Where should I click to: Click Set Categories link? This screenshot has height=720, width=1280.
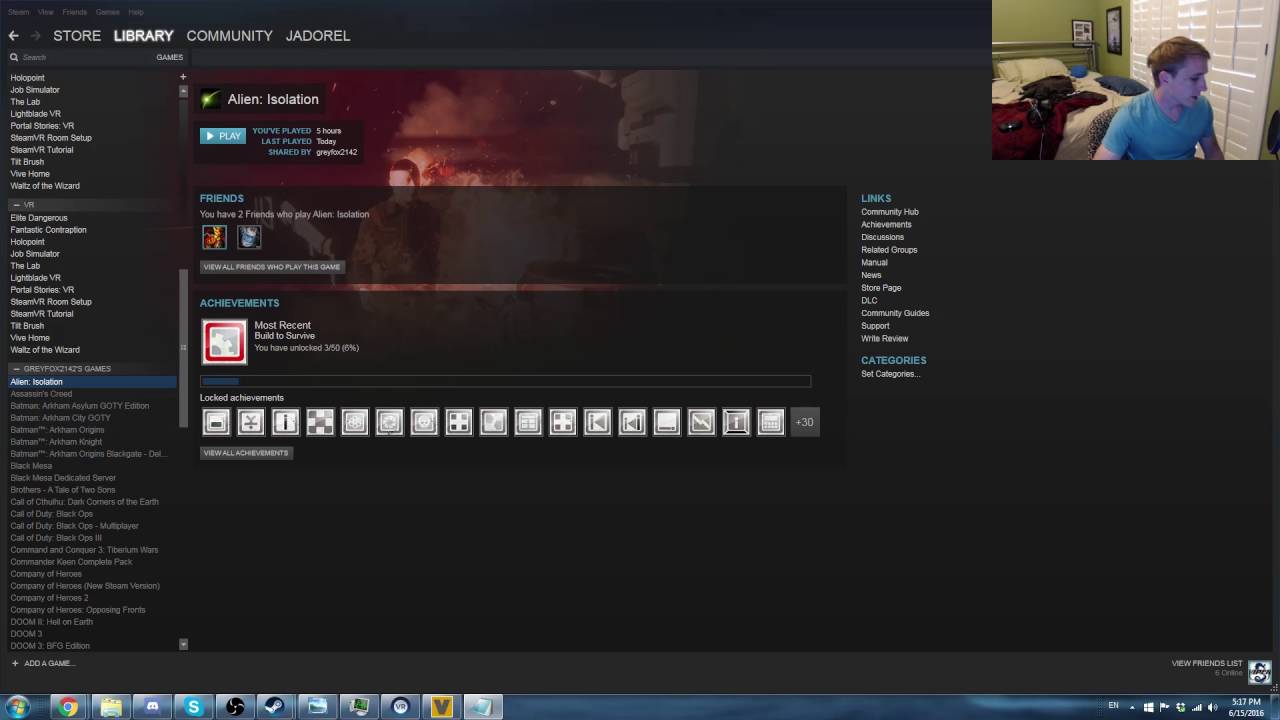pyautogui.click(x=890, y=374)
